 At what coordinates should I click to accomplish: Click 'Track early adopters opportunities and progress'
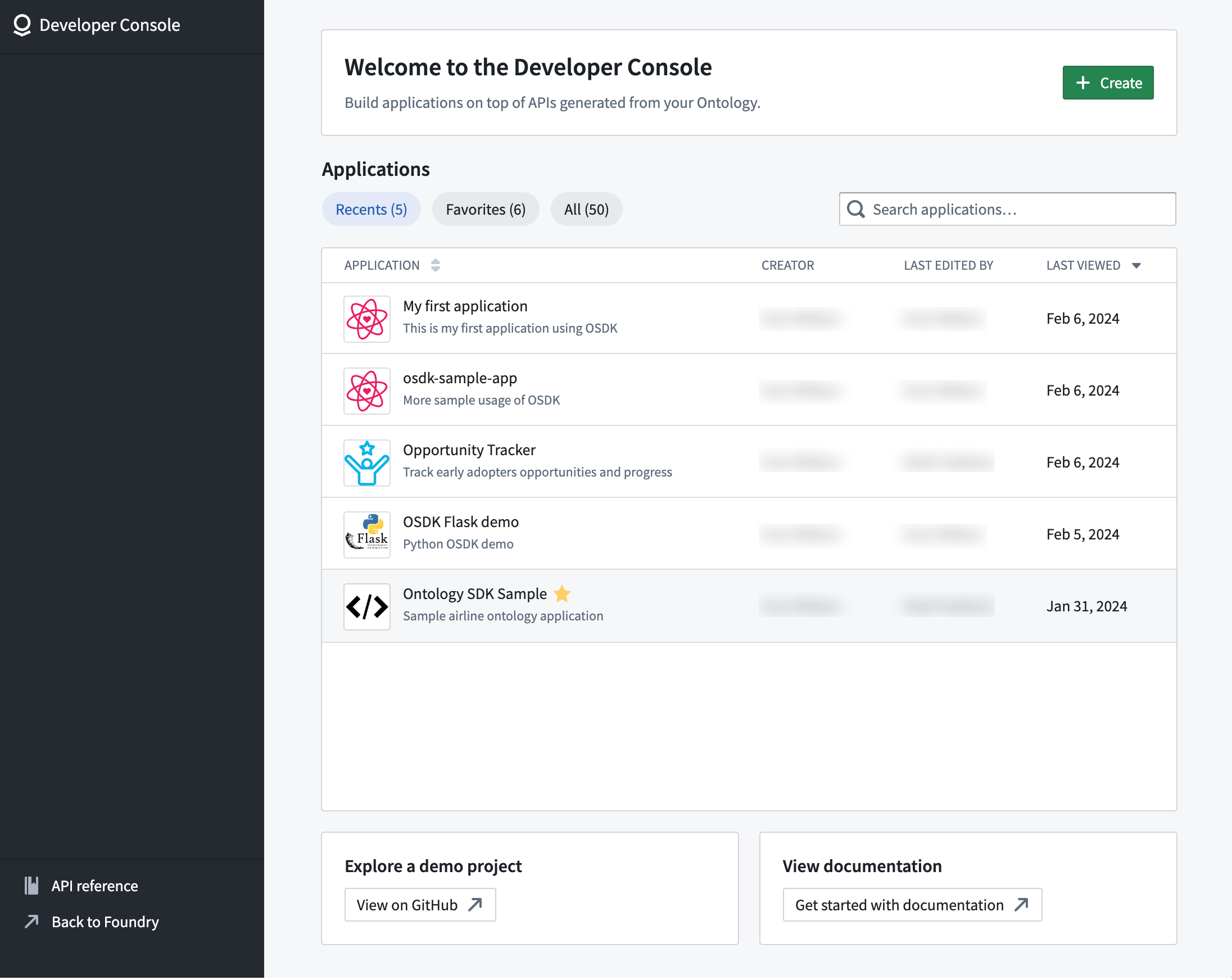pos(538,473)
